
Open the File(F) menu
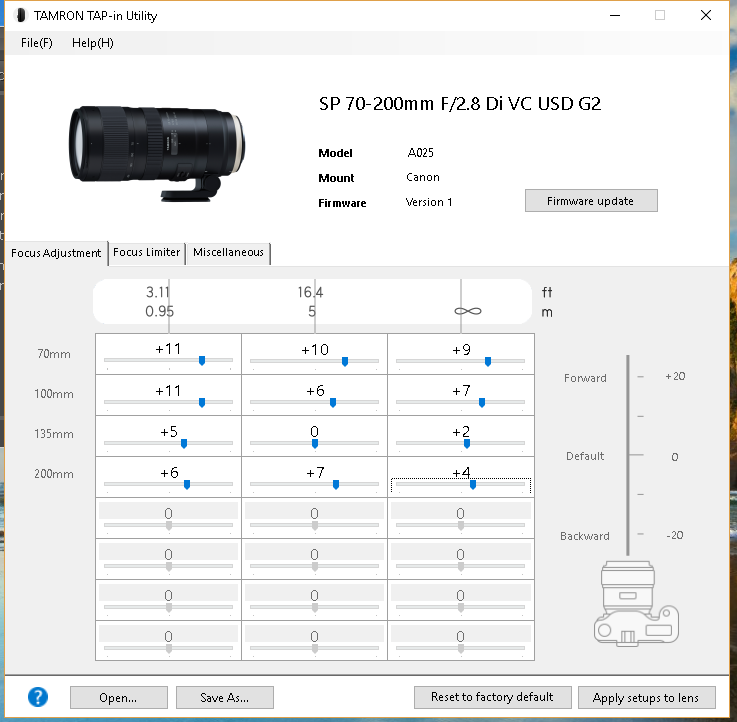(37, 43)
